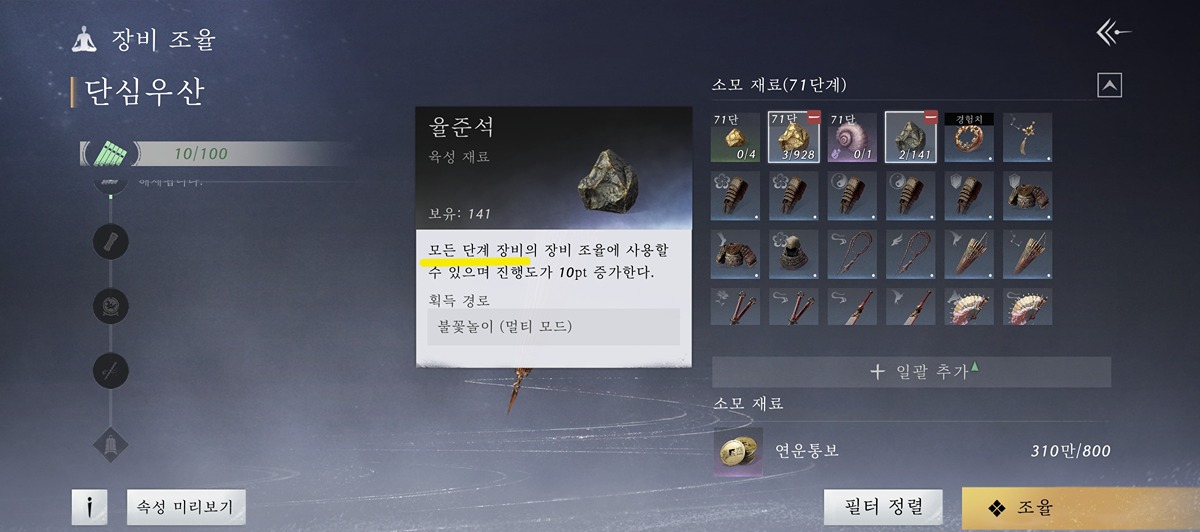The height and width of the screenshot is (532, 1200).
Task: Remove the 3/928 gold material with minus
Action: [x=813, y=118]
